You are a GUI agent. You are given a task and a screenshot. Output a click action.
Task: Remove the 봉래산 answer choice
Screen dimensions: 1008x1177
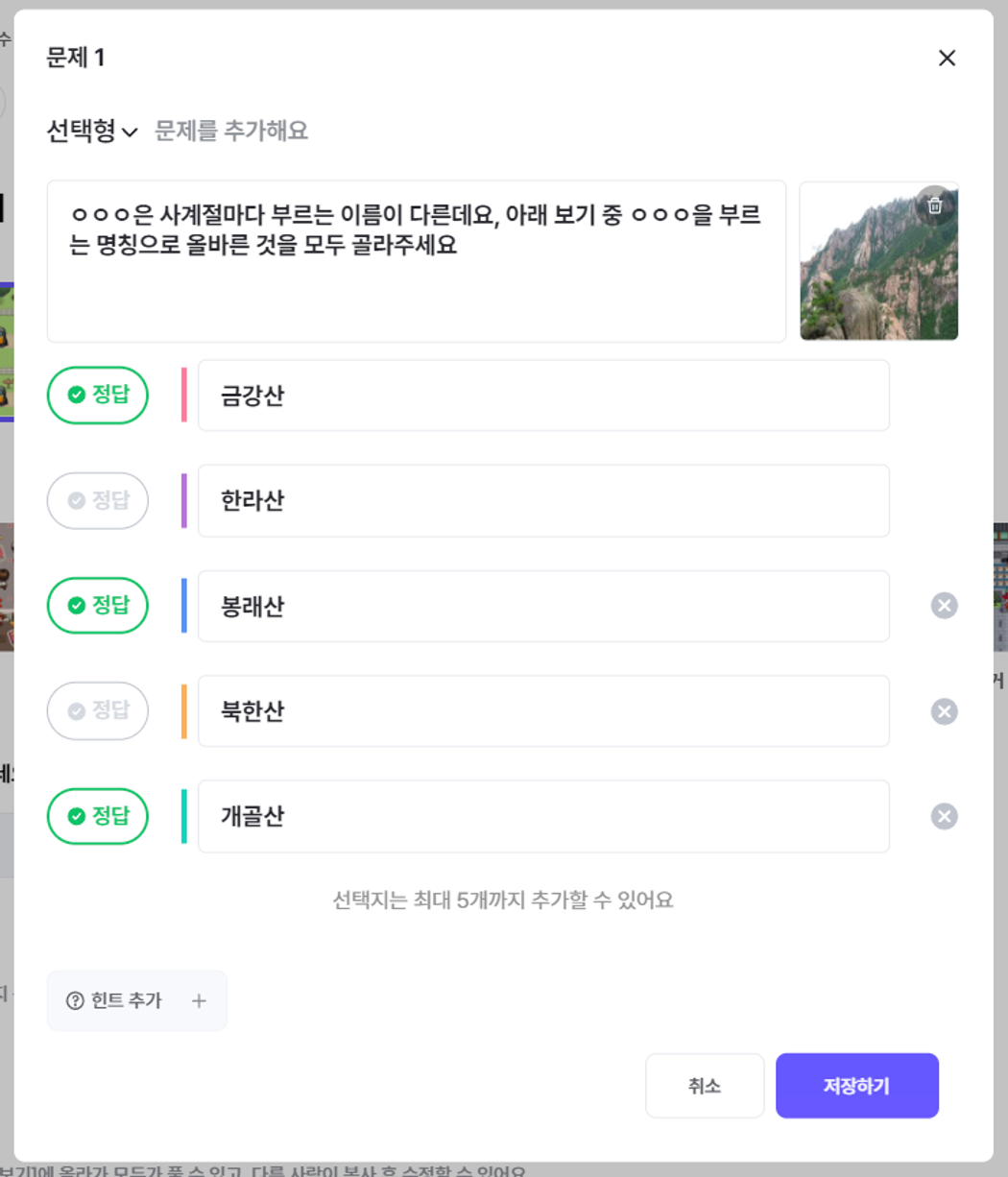944,606
